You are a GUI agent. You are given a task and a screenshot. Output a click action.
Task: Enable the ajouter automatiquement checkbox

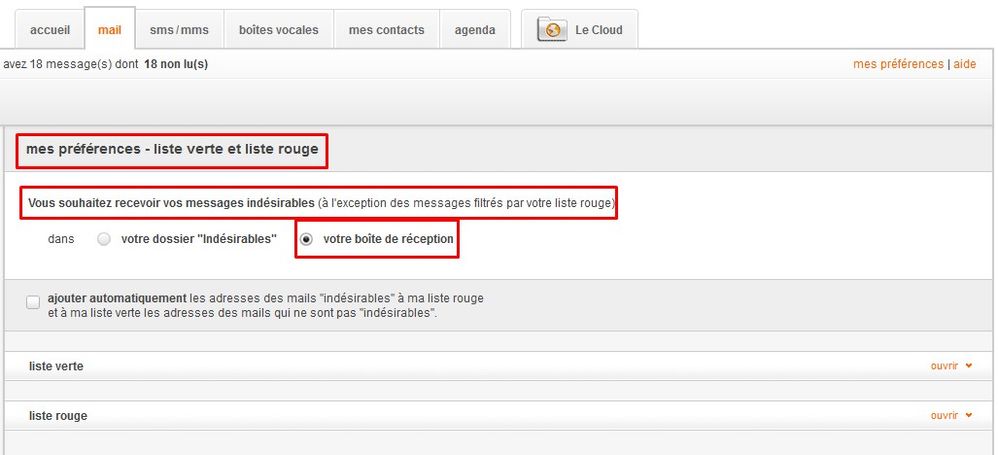click(33, 303)
